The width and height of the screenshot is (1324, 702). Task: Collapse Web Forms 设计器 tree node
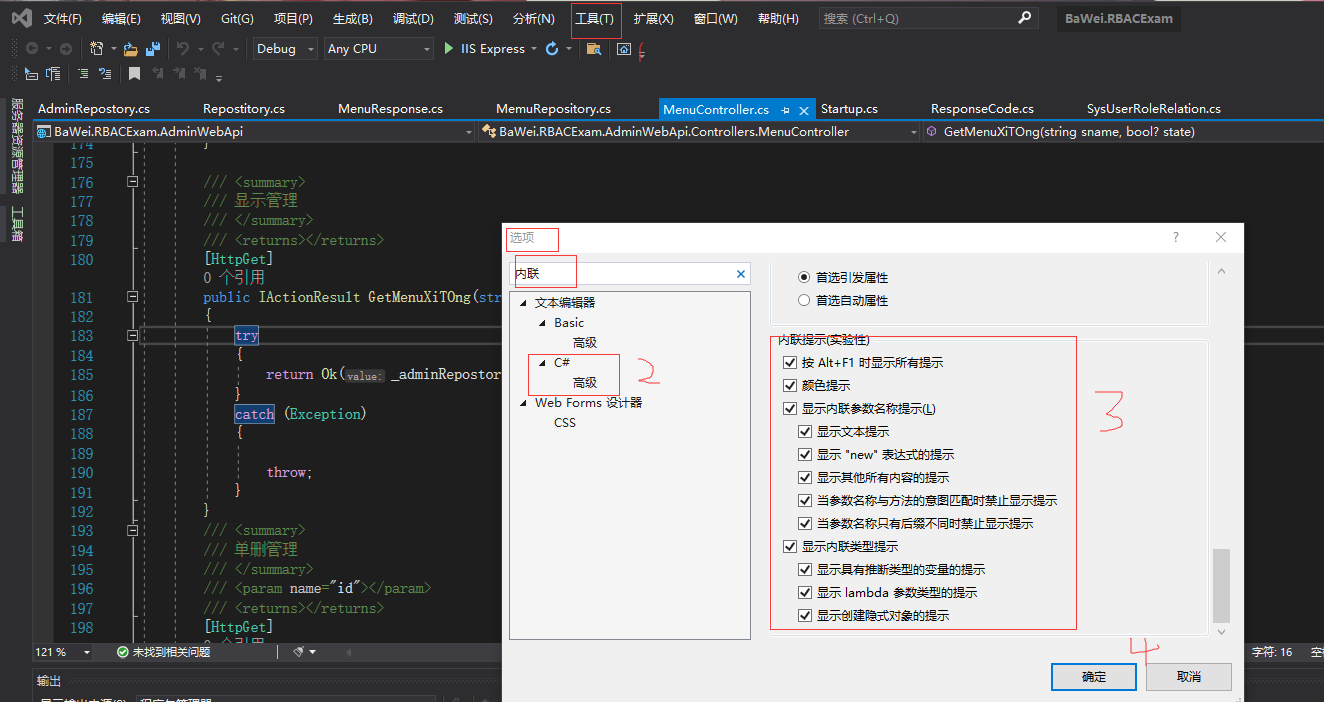tap(523, 403)
